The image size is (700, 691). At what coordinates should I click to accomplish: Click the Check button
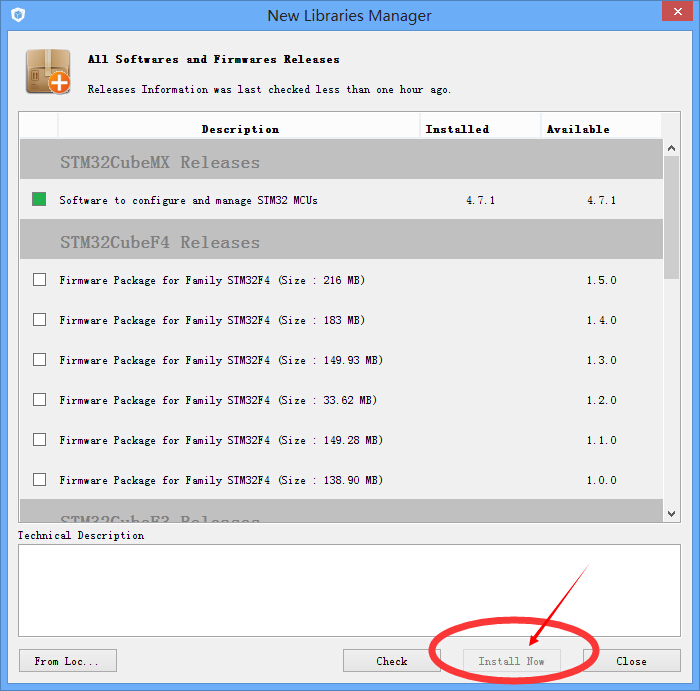click(x=392, y=661)
